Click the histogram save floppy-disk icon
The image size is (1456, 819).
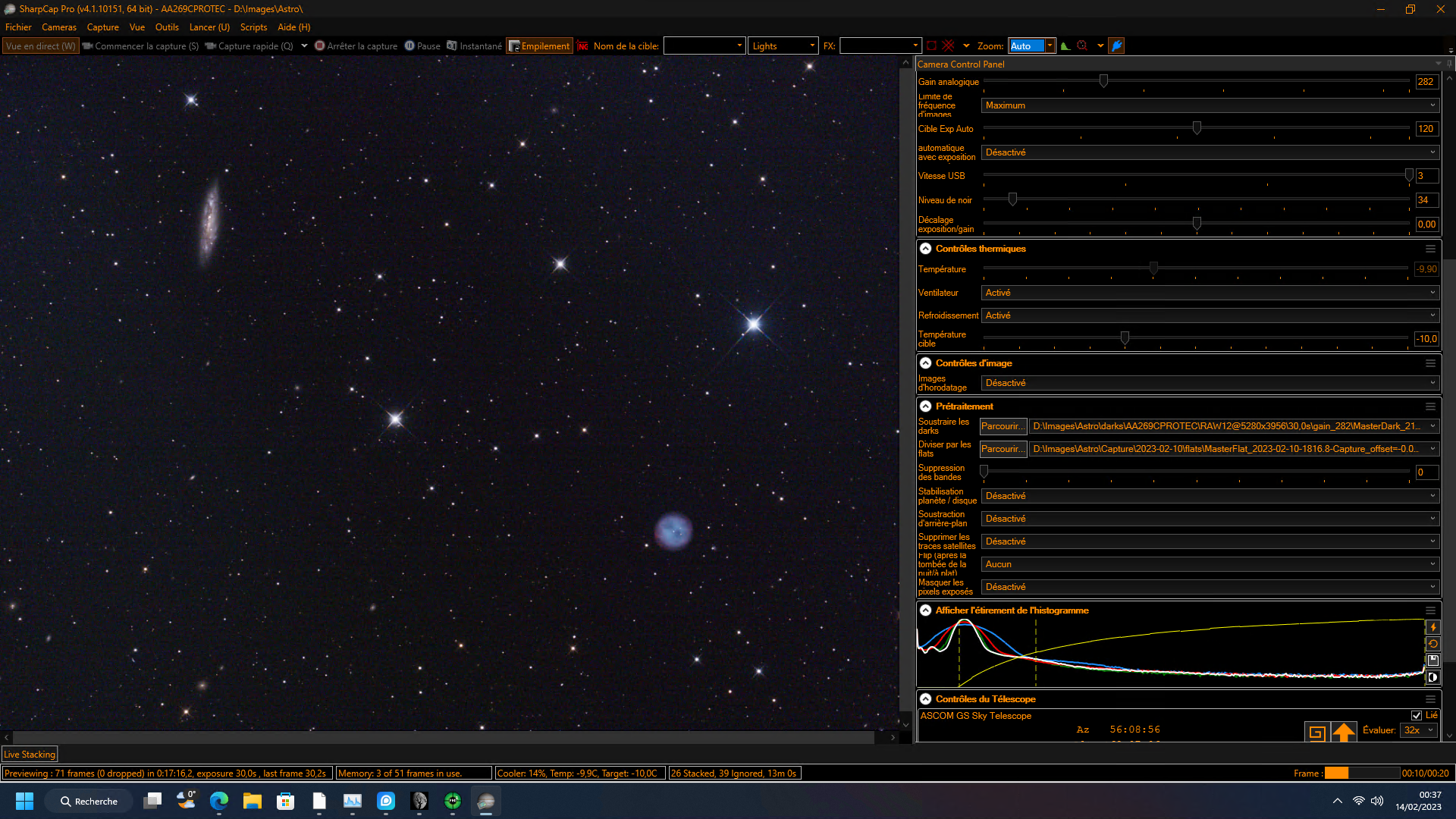(1432, 661)
